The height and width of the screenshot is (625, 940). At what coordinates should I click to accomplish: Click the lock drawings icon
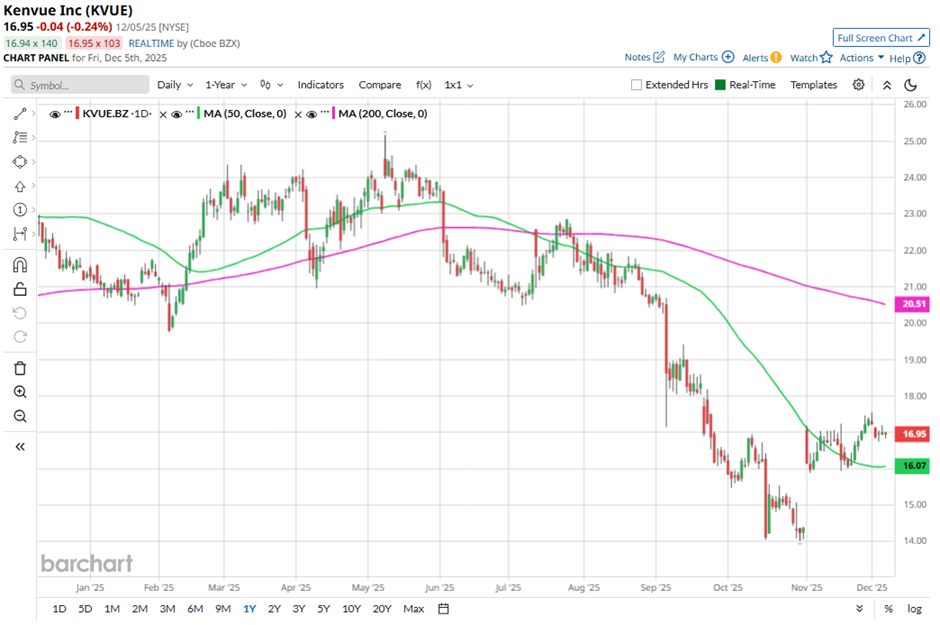20,290
